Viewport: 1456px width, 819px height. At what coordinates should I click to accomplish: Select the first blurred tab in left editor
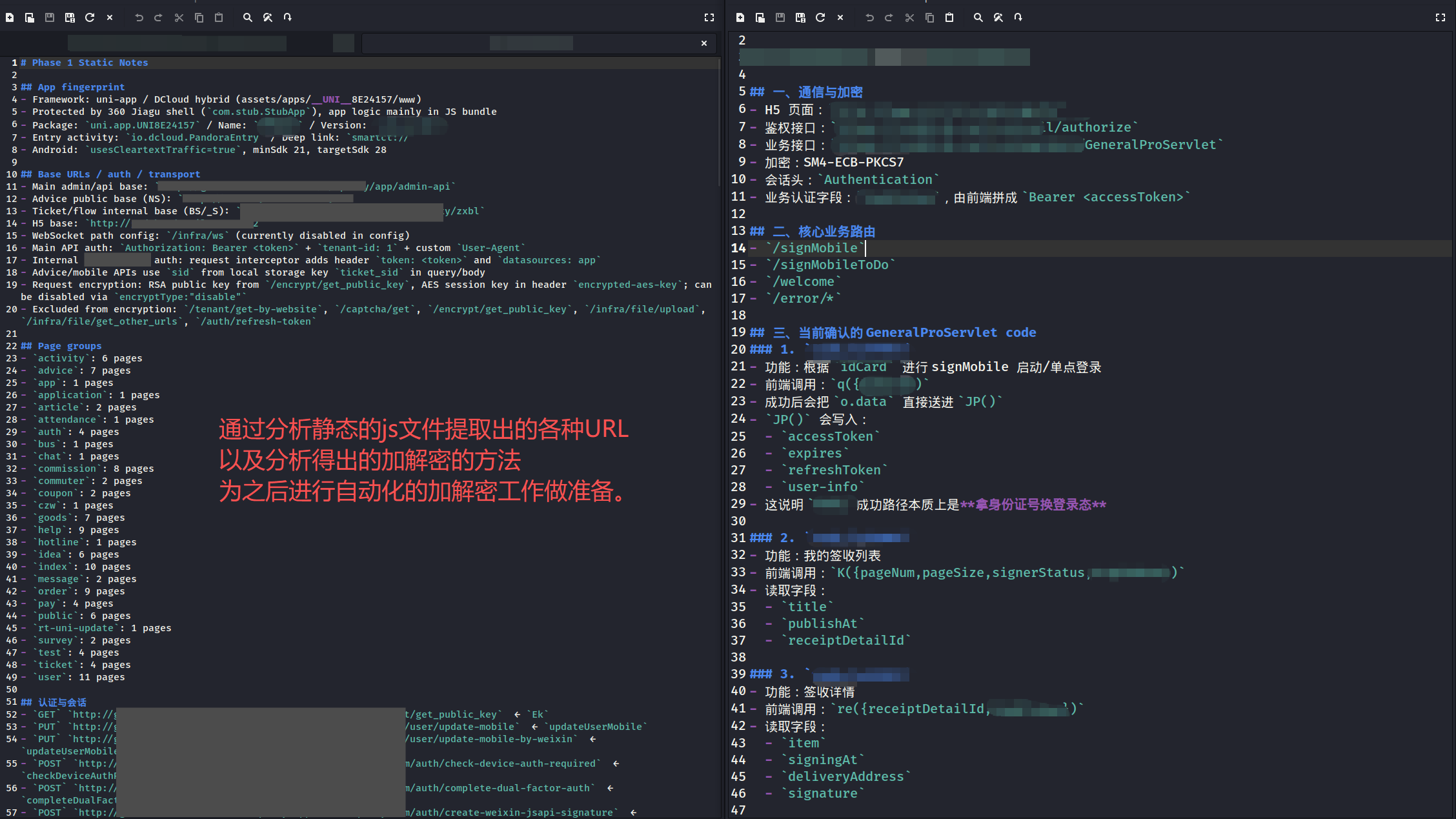coord(177,43)
